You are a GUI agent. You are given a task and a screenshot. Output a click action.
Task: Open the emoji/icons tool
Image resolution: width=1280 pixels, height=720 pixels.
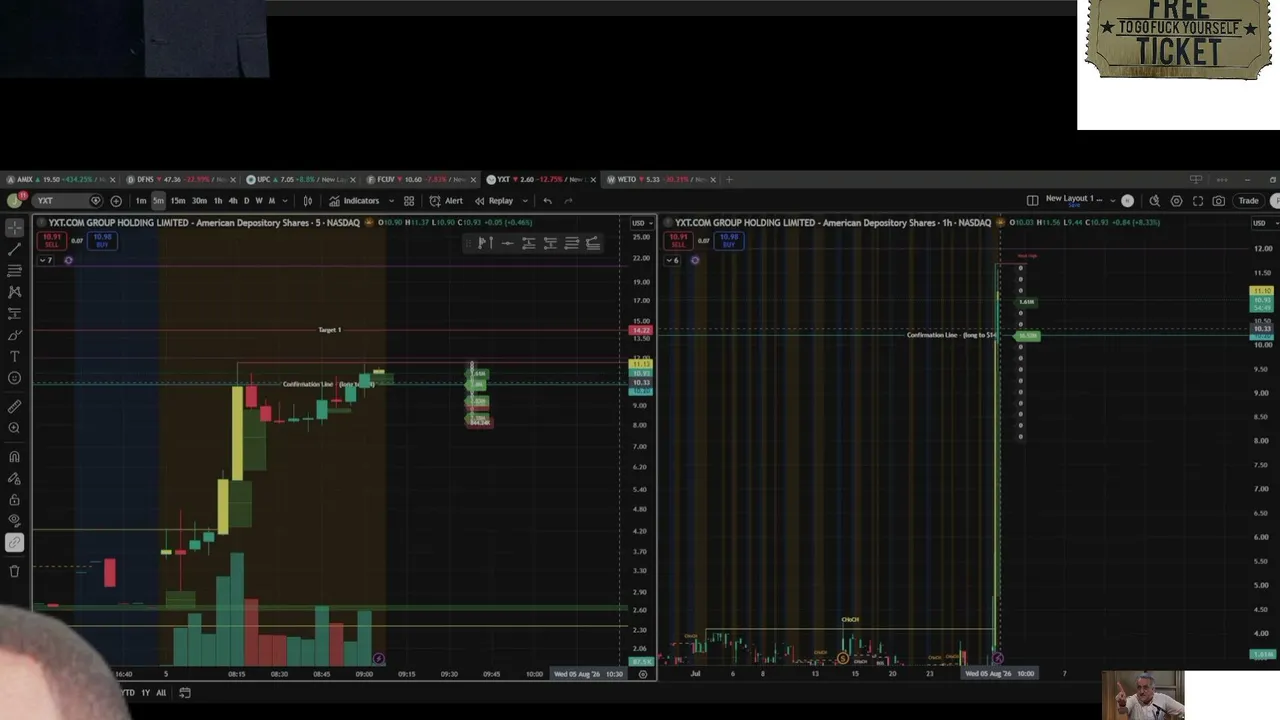[14, 378]
